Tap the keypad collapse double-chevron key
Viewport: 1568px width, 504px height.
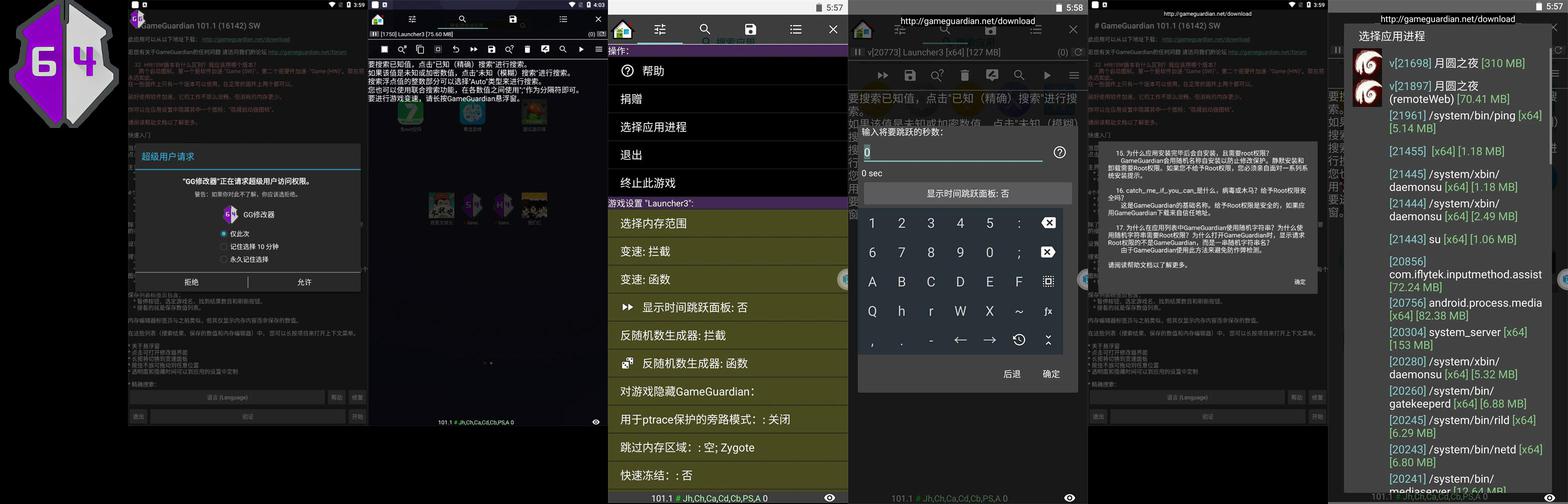click(1048, 340)
